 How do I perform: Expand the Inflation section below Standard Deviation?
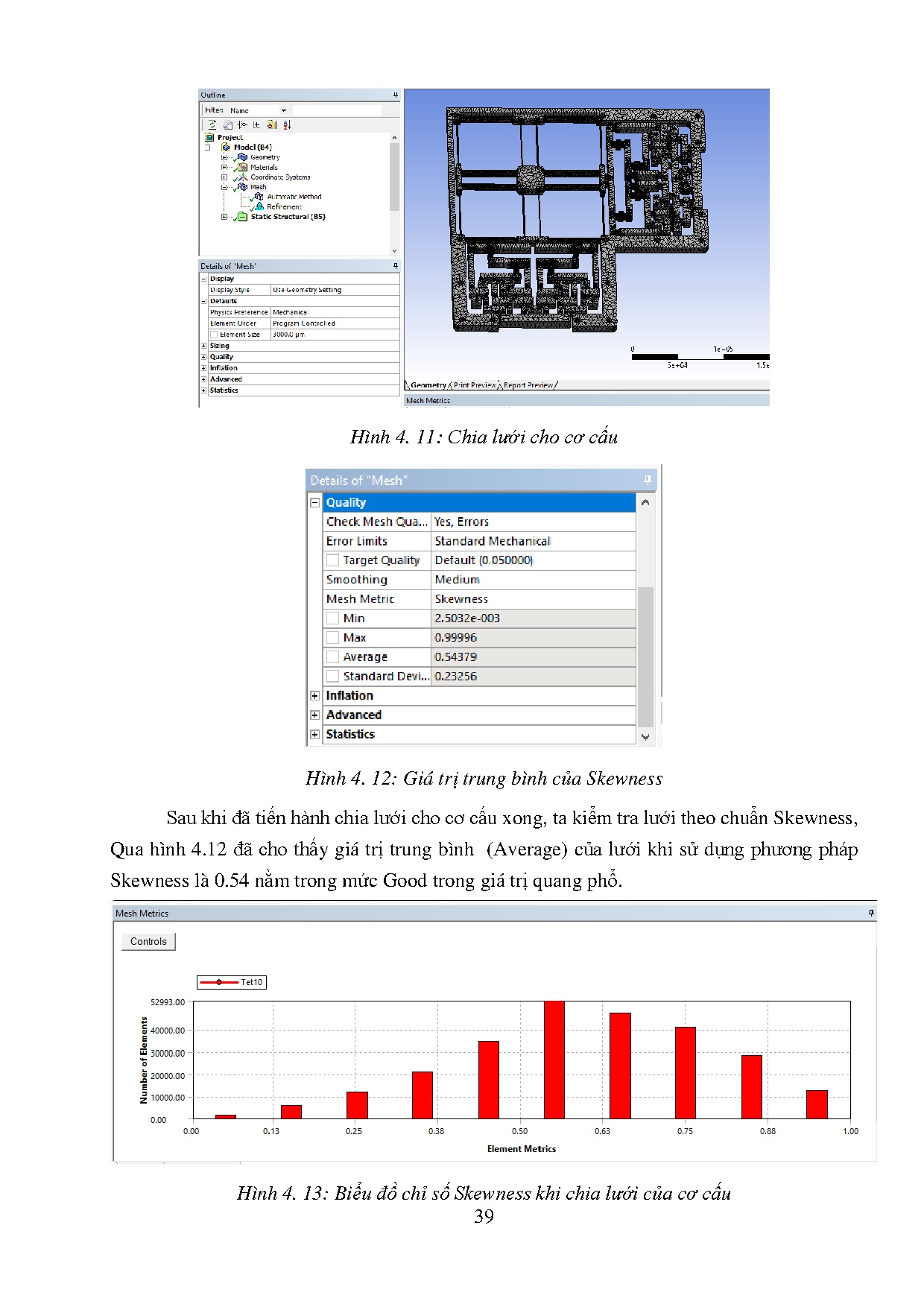pyautogui.click(x=314, y=696)
